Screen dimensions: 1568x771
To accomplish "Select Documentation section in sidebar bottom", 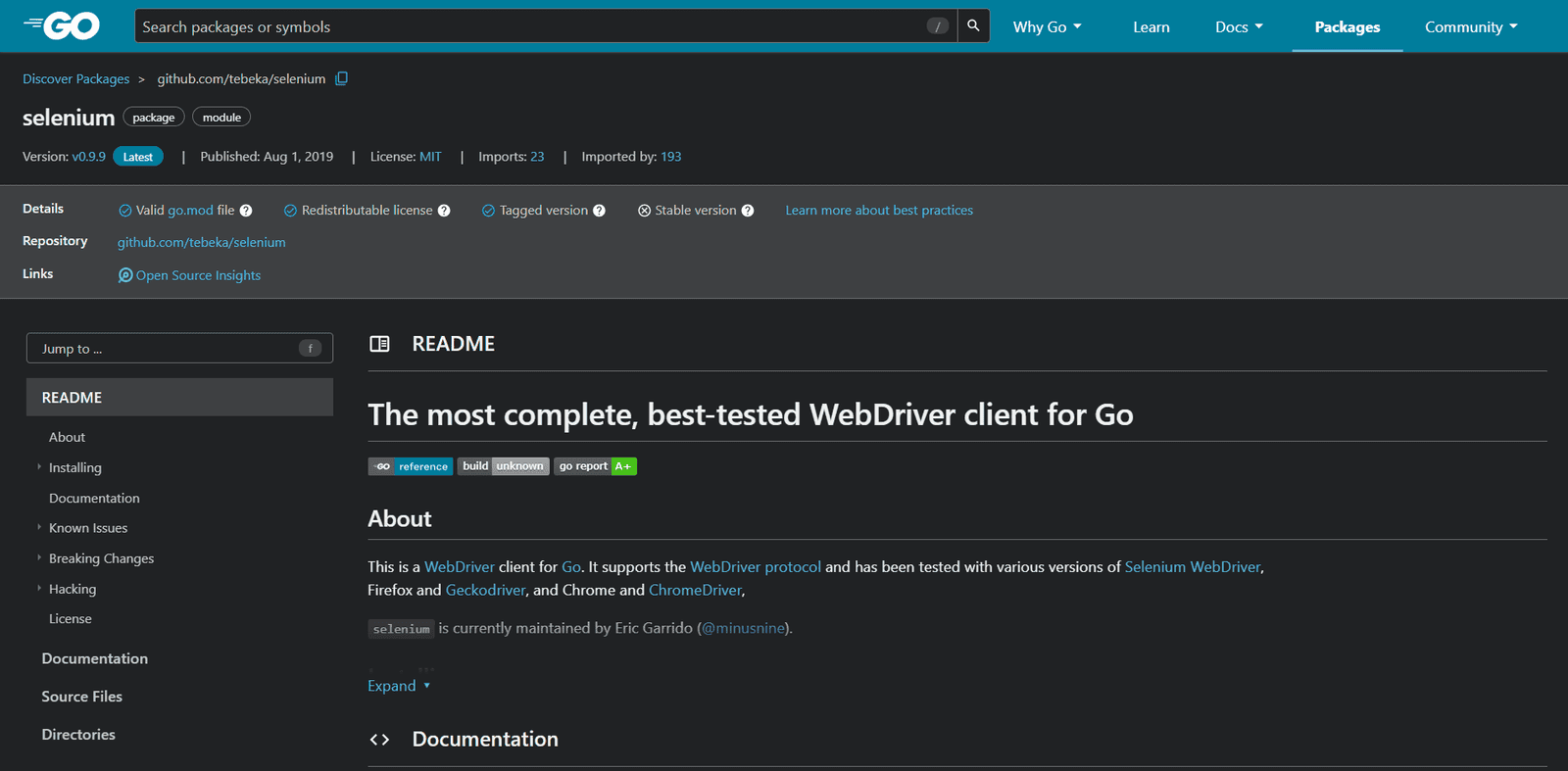I will click(94, 658).
